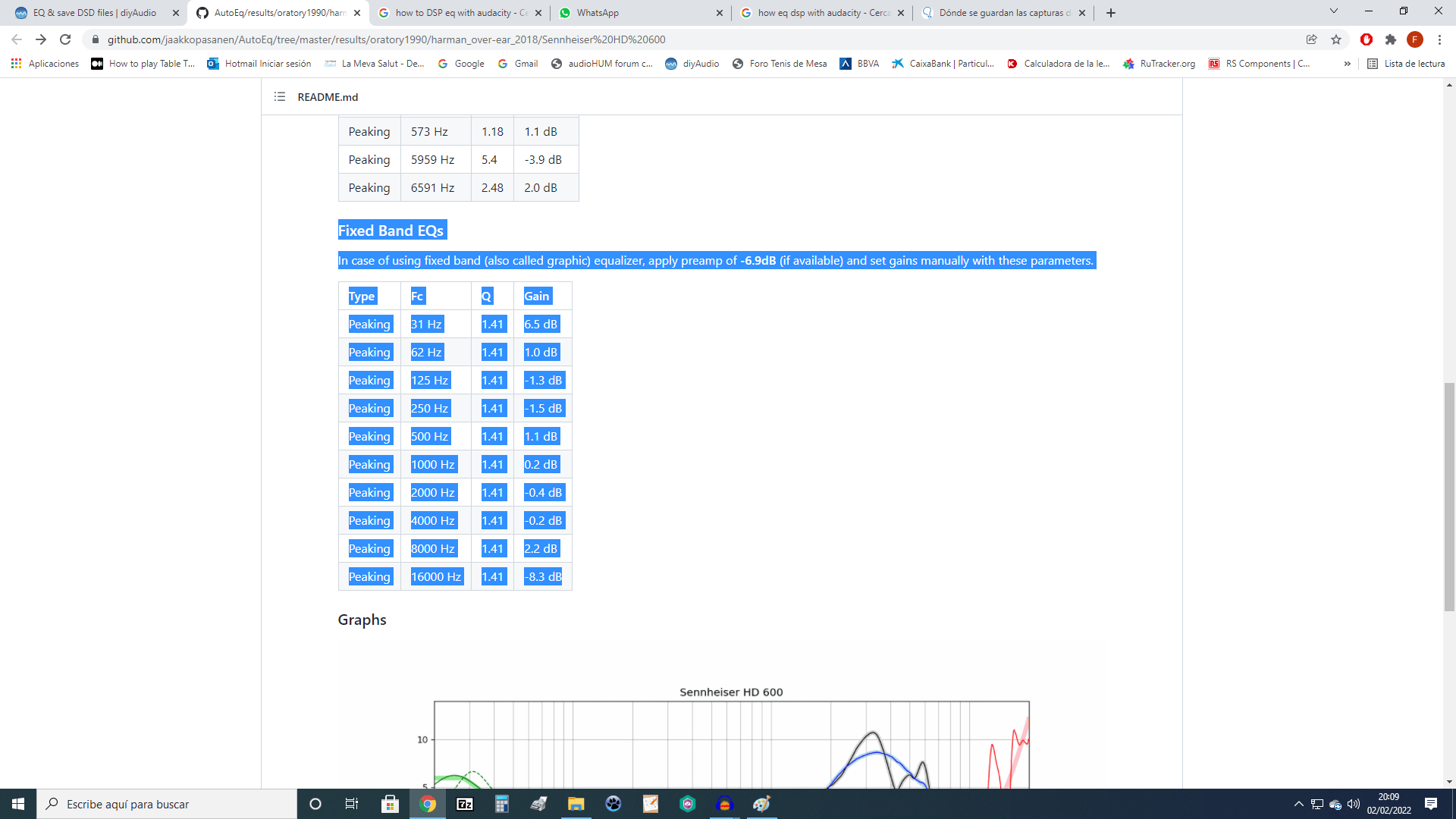The height and width of the screenshot is (819, 1456).
Task: Switch to Chrome in the taskbar
Action: (x=428, y=804)
